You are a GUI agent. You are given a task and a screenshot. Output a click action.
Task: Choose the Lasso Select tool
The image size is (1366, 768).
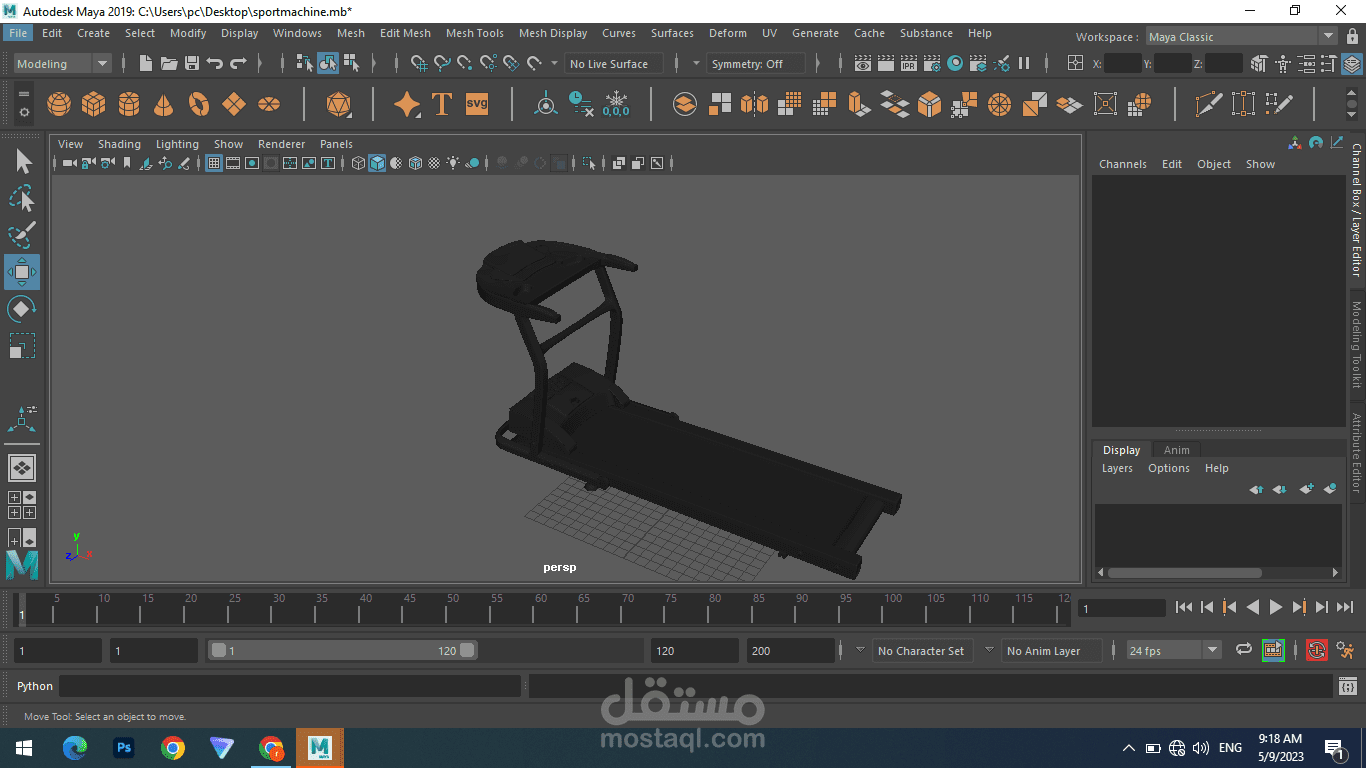pyautogui.click(x=22, y=198)
